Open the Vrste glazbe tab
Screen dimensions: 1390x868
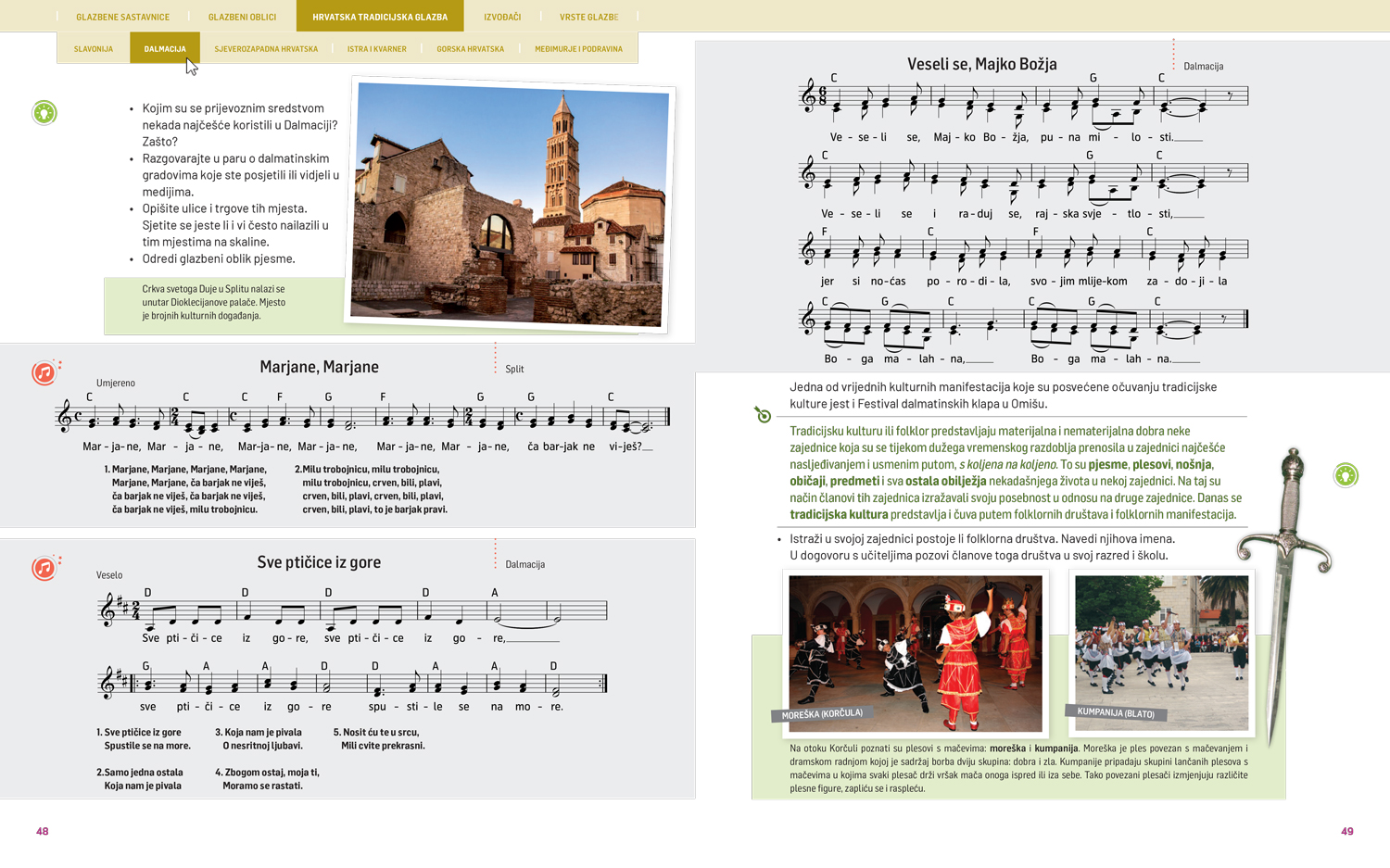588,17
